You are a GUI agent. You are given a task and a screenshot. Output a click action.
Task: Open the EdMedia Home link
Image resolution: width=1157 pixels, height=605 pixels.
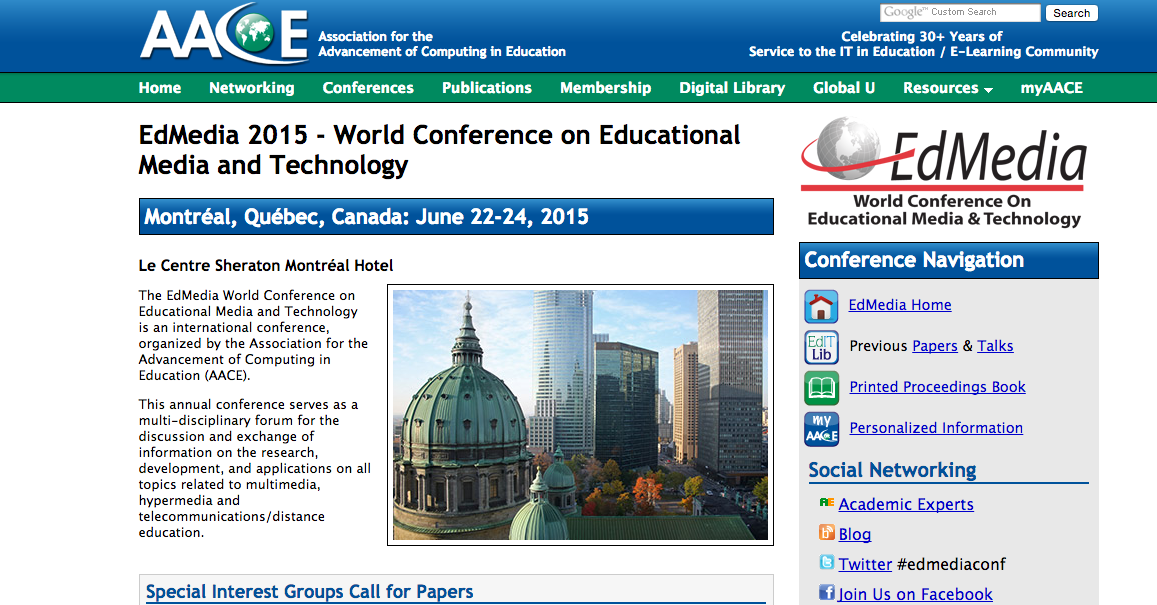point(899,305)
